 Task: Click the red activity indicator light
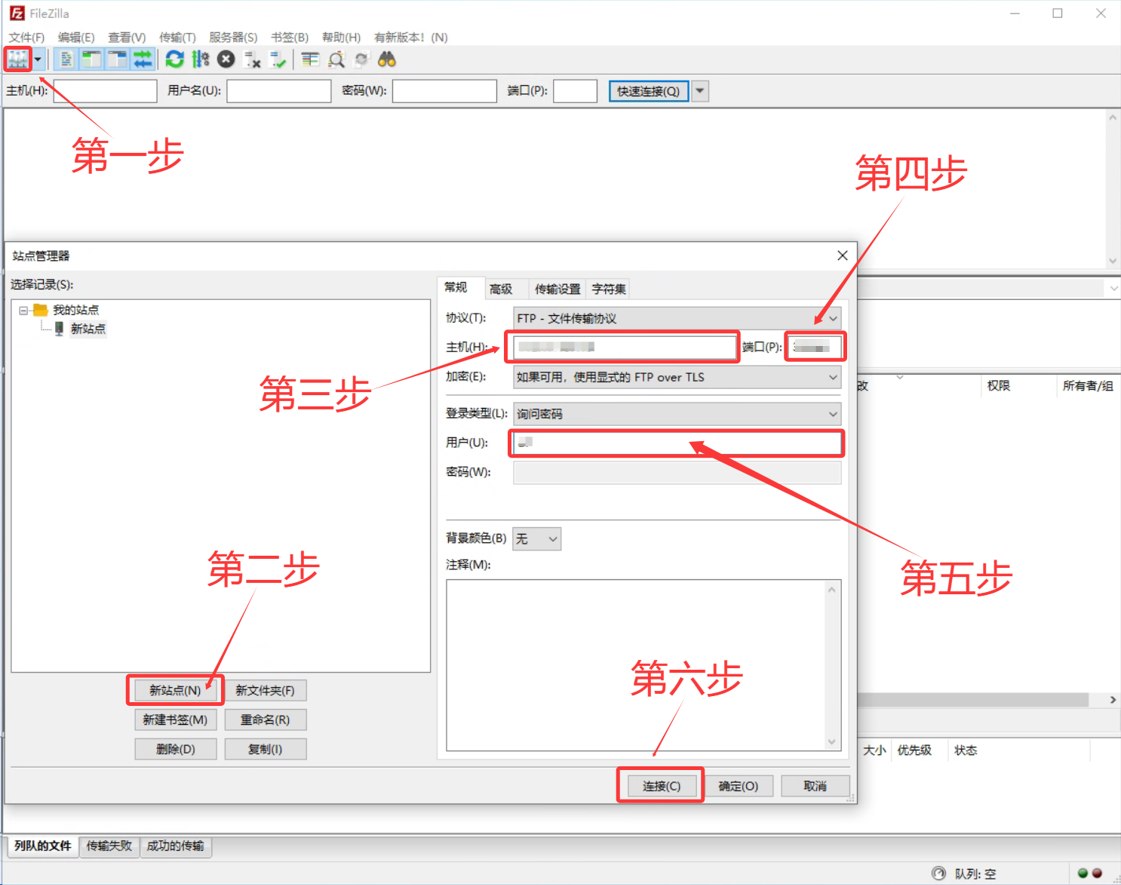click(x=1097, y=873)
